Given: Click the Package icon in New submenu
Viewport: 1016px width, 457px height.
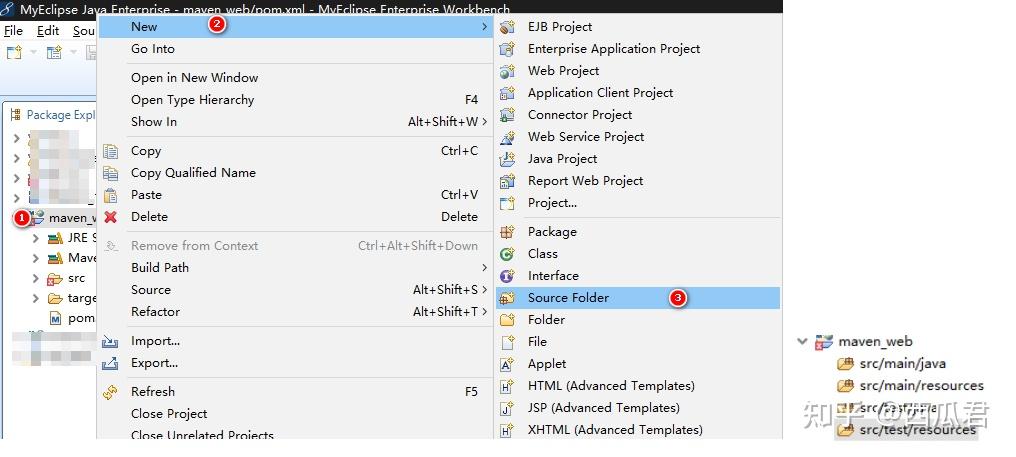Looking at the screenshot, I should click(507, 231).
